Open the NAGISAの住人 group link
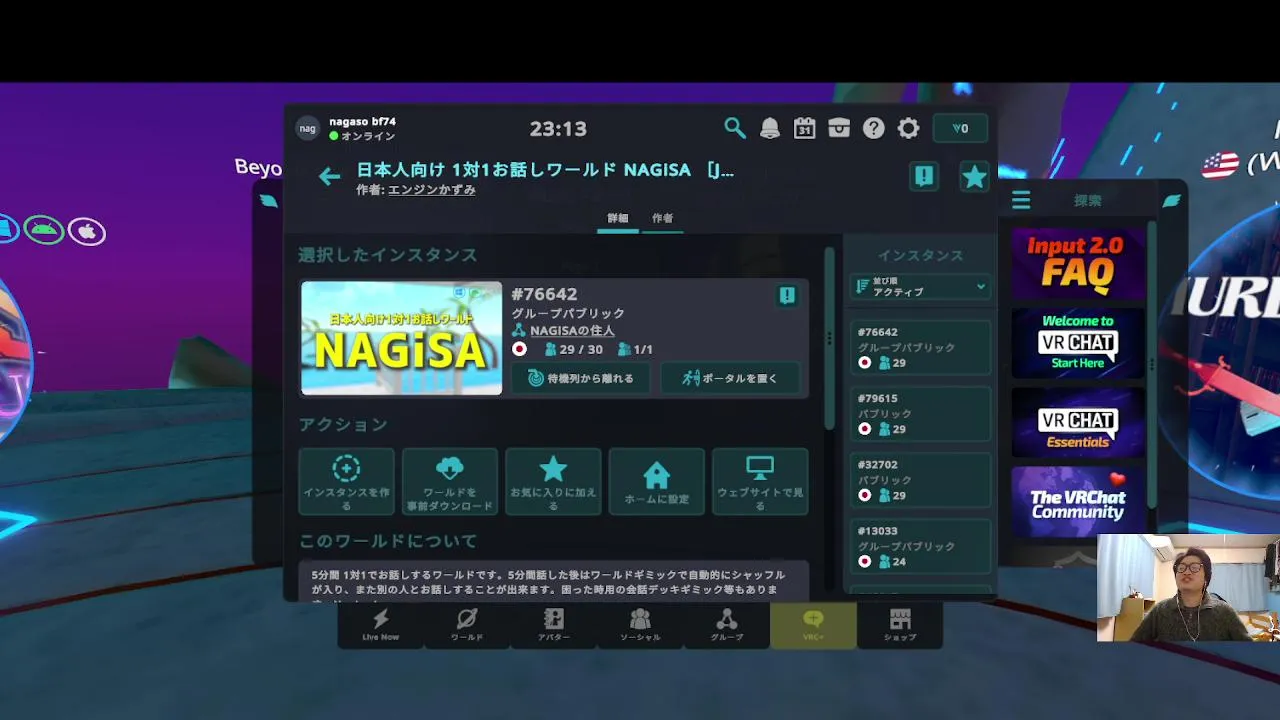The image size is (1280, 720). [572, 330]
